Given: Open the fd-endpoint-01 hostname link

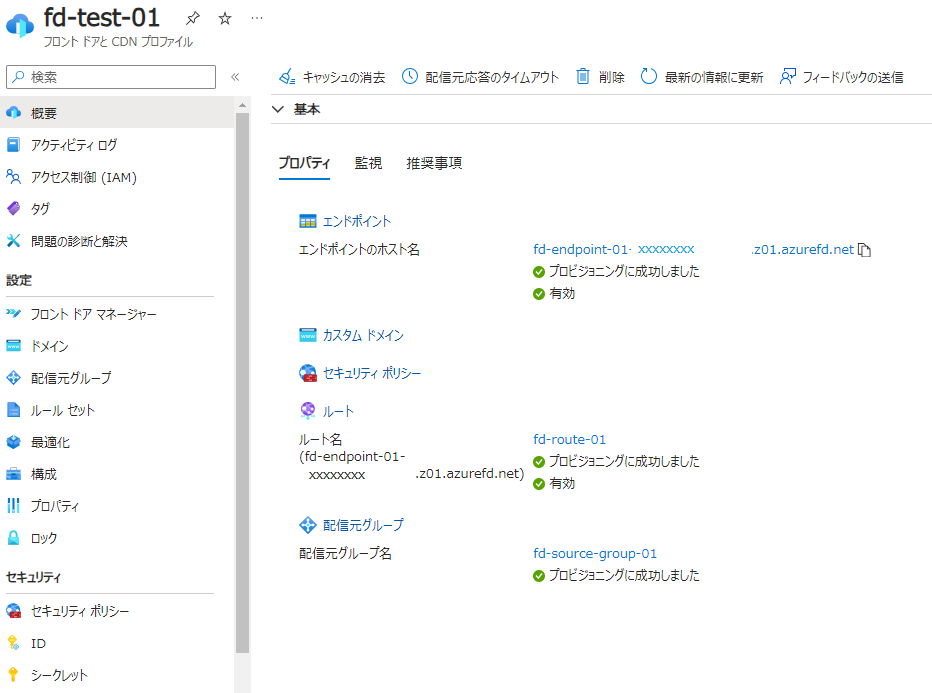Looking at the screenshot, I should (x=693, y=250).
